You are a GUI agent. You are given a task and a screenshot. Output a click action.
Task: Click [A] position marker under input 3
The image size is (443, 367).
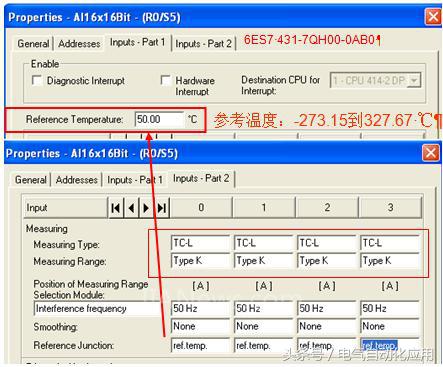pos(390,286)
